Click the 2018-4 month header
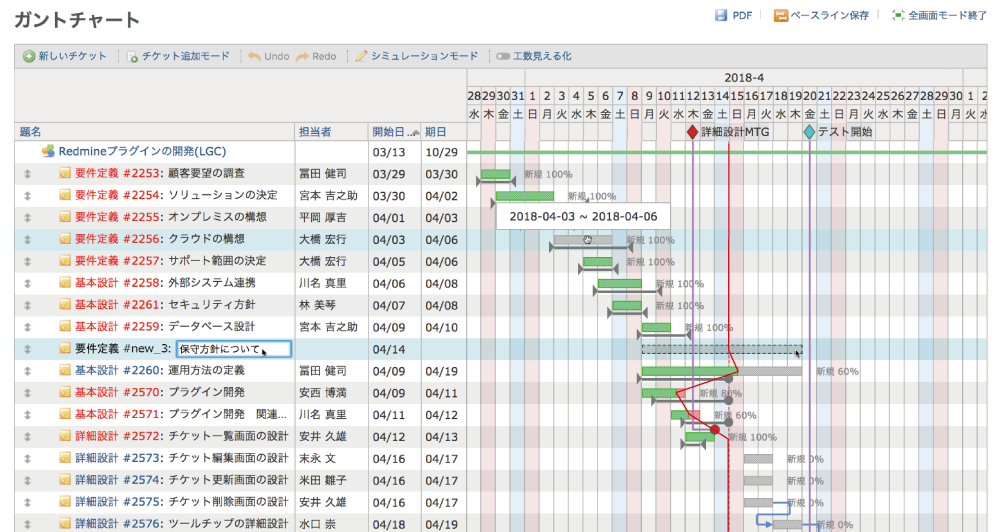 coord(744,78)
